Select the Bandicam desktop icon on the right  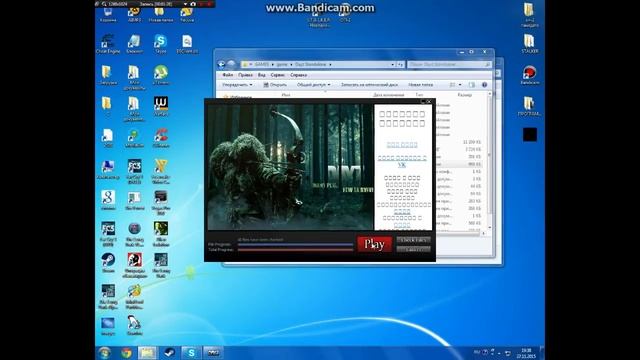click(529, 75)
